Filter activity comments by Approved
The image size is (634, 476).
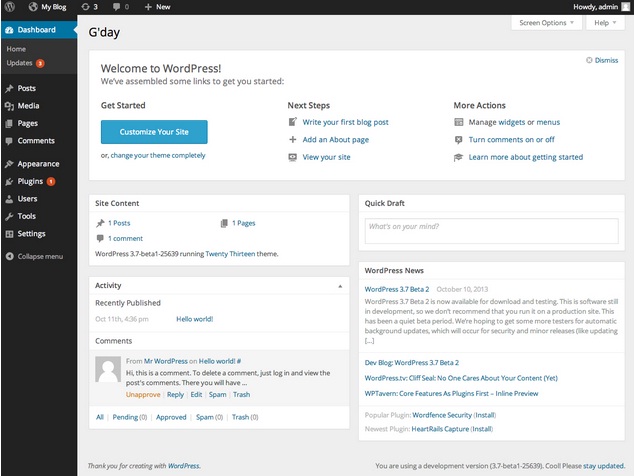171,417
